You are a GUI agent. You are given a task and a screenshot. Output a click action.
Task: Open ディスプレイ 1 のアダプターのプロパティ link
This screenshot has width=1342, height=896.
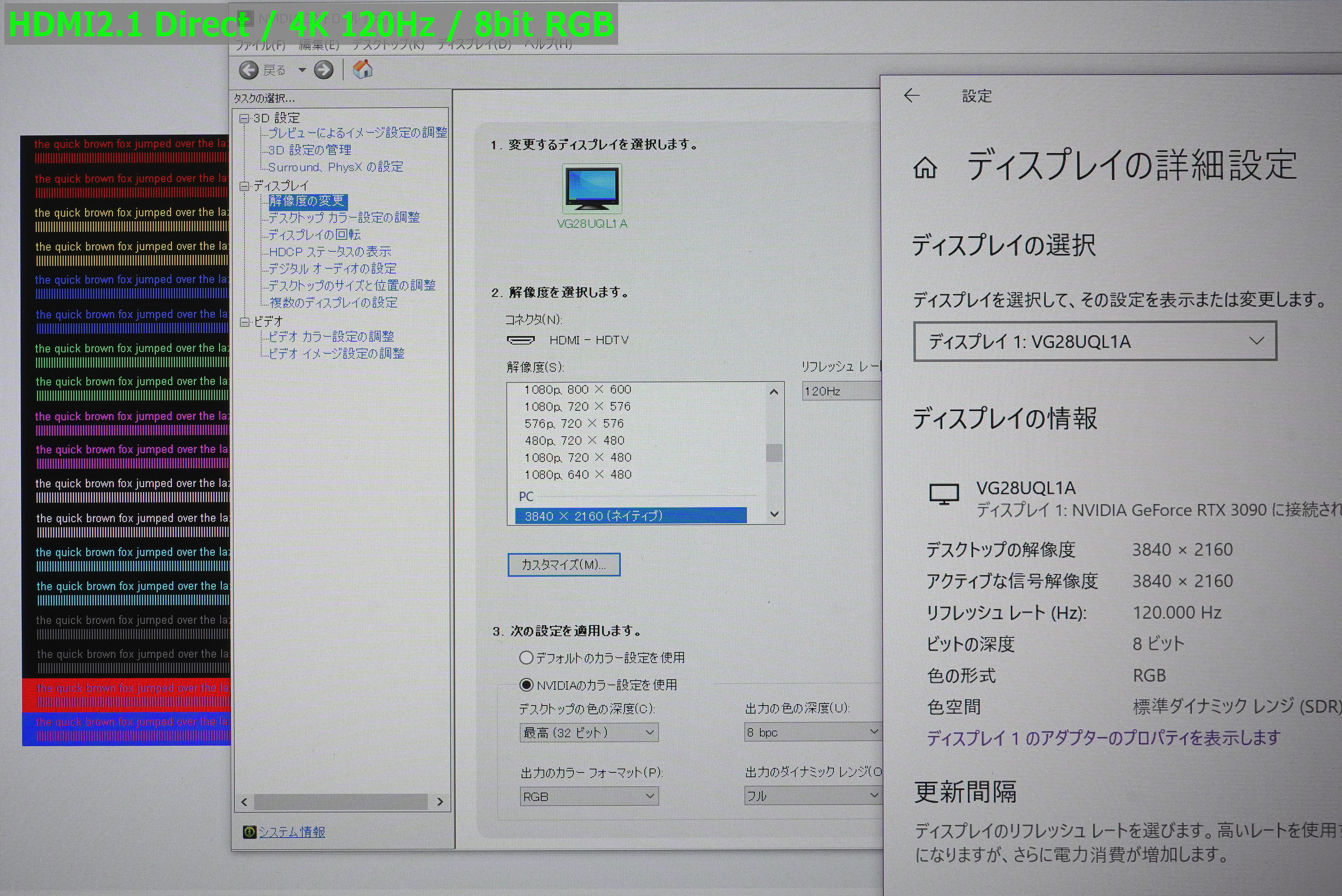[x=1103, y=738]
